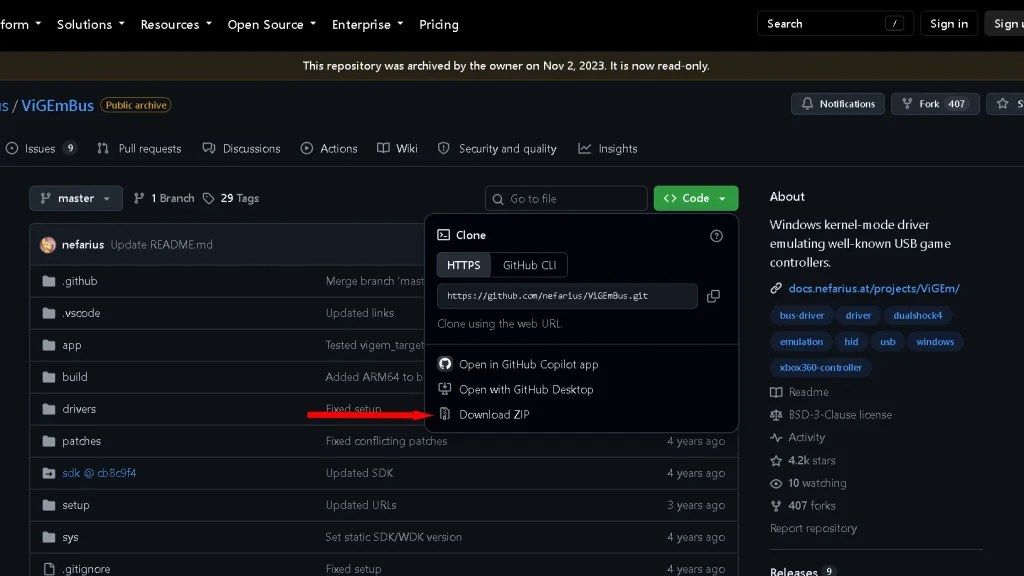The image size is (1024, 576).
Task: Click the Pricing link
Action: point(439,24)
